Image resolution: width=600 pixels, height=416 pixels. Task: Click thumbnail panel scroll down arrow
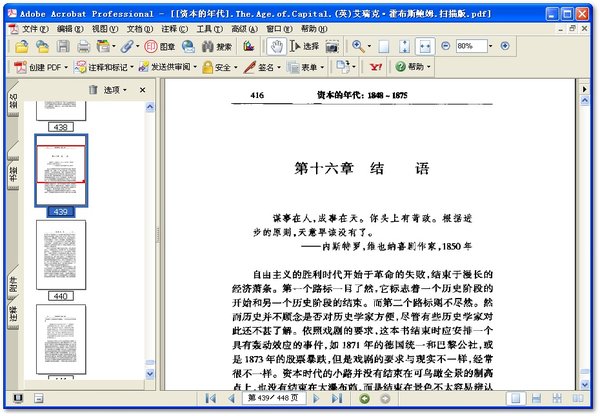click(x=150, y=374)
